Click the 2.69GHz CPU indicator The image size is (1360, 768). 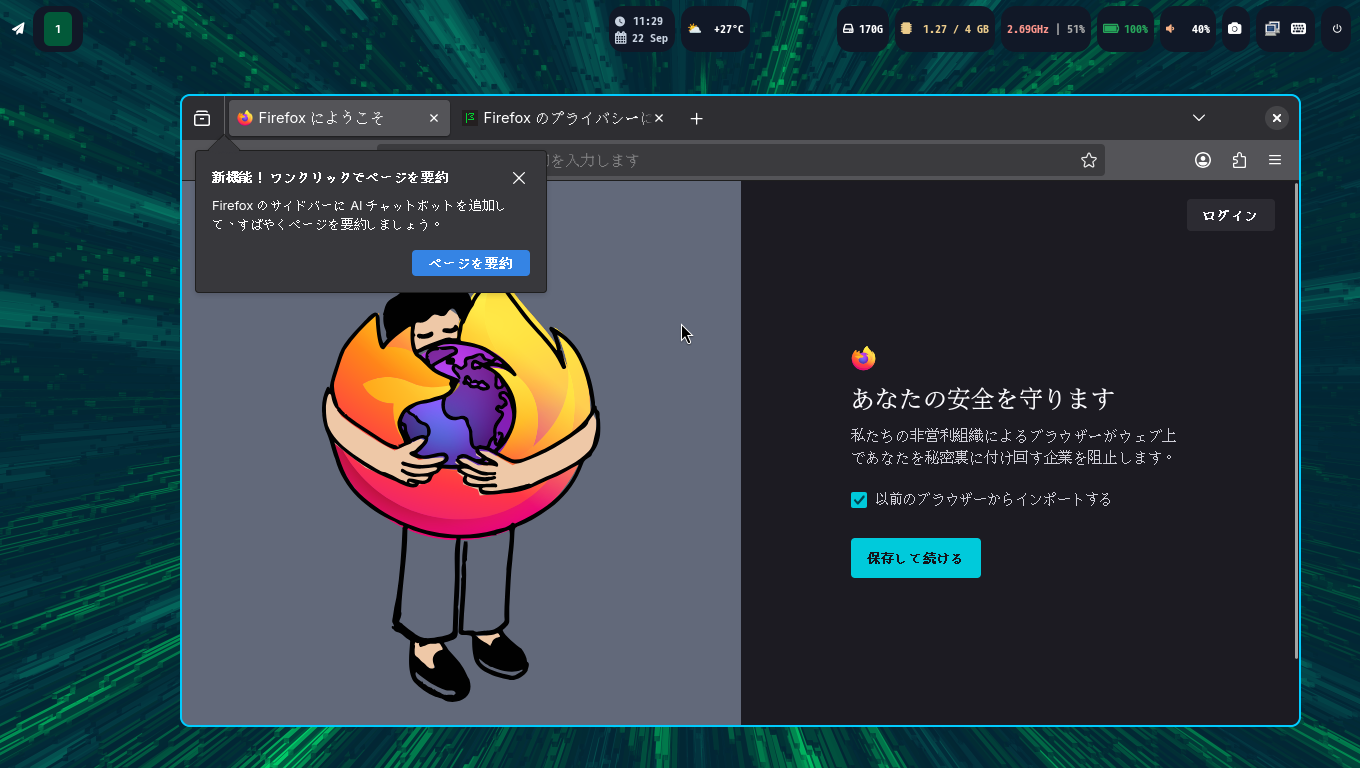click(1046, 29)
